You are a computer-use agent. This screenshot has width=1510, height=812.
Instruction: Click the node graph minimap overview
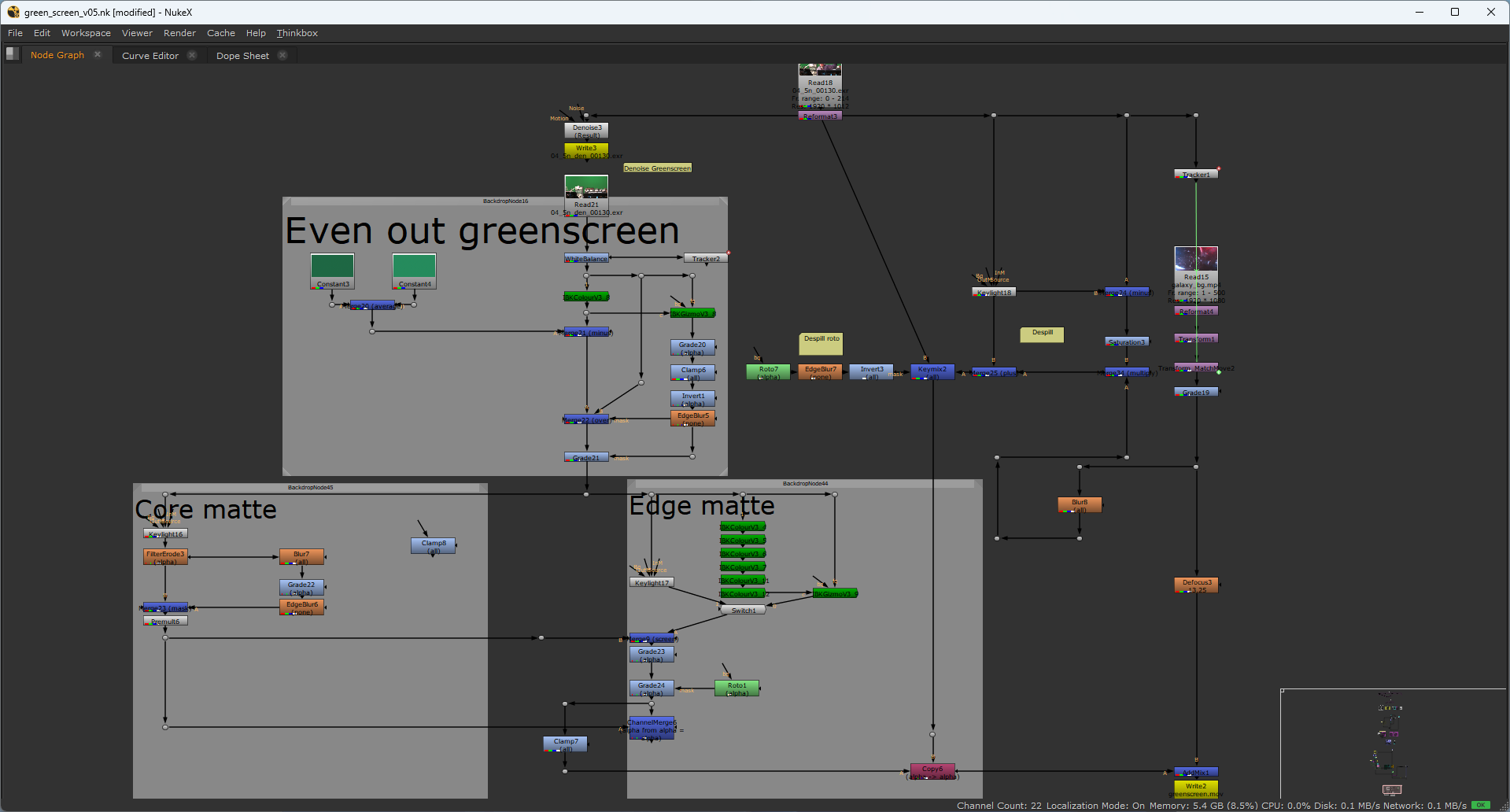[x=1393, y=744]
